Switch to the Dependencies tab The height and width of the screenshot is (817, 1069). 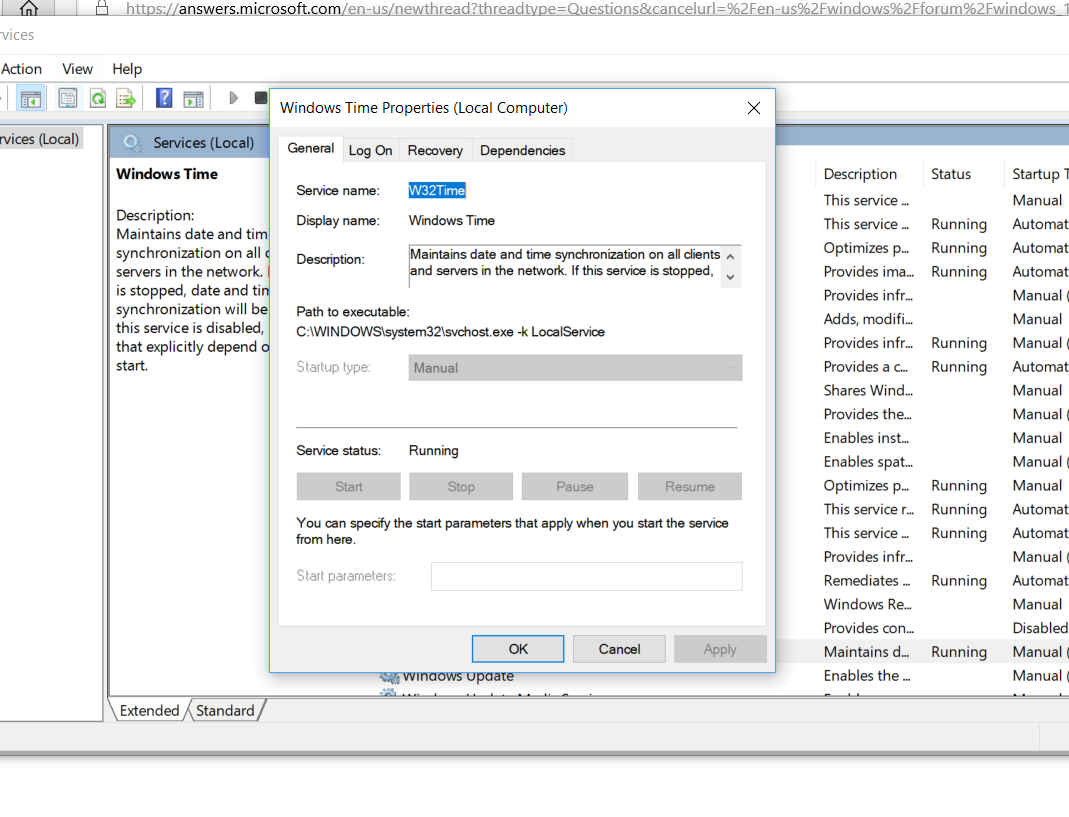(522, 151)
